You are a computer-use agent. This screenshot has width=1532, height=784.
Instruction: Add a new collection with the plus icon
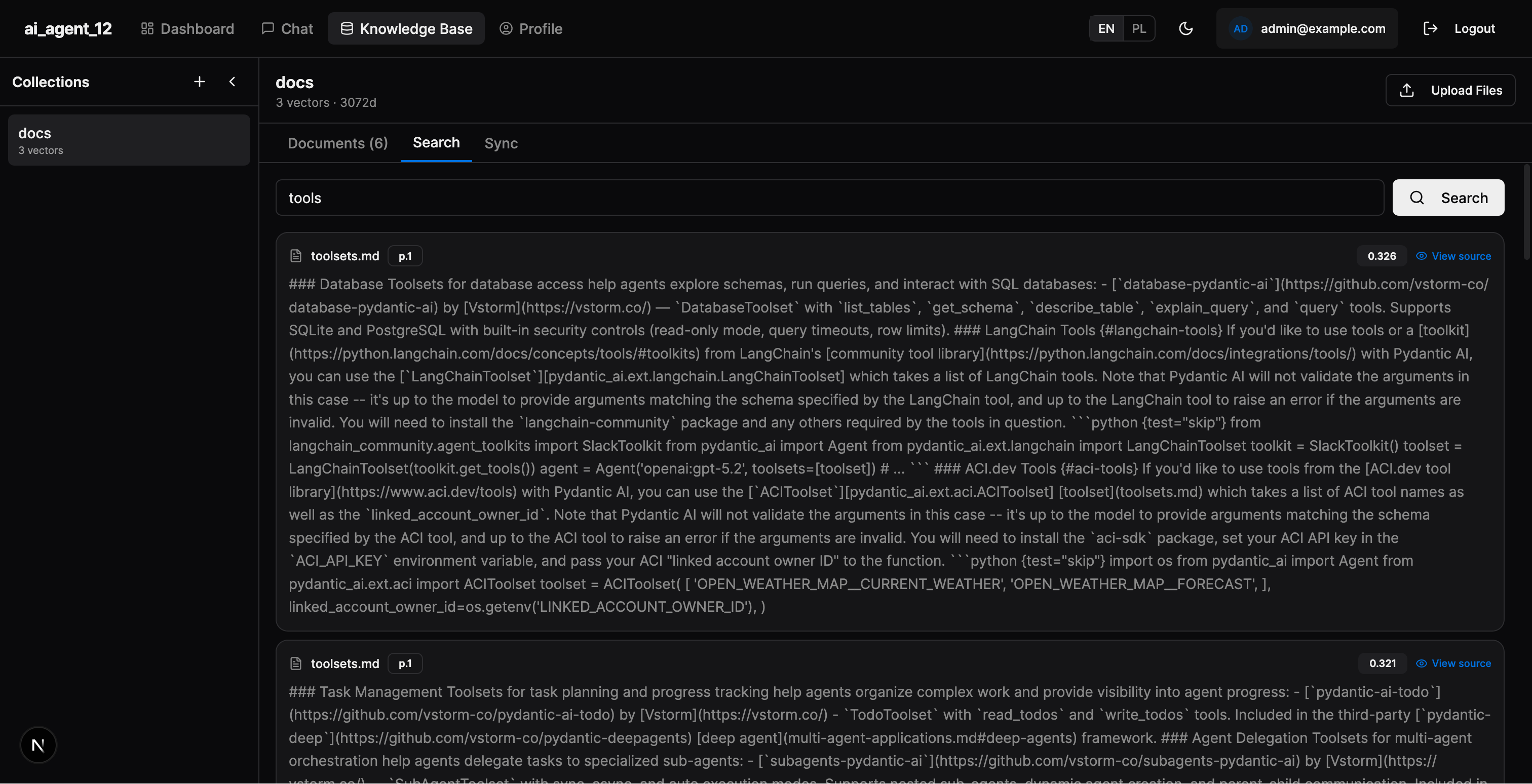[199, 82]
